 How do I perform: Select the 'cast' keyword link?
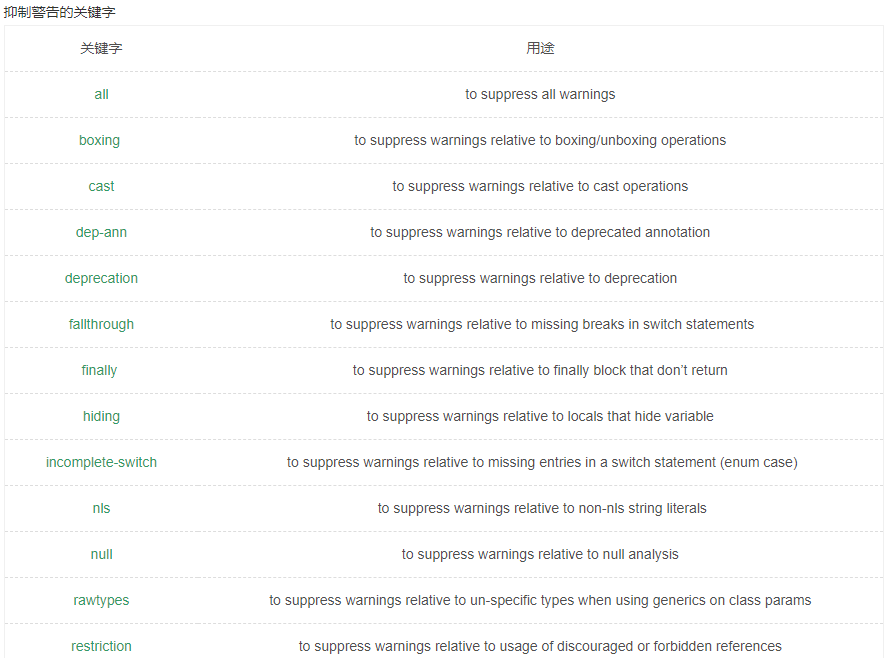(x=101, y=186)
